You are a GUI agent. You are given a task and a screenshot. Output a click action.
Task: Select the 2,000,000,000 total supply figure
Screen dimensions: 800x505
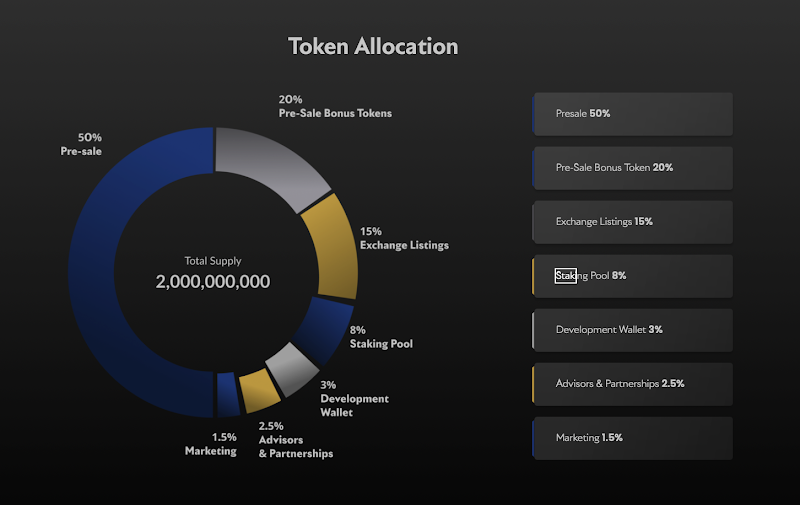click(x=213, y=281)
